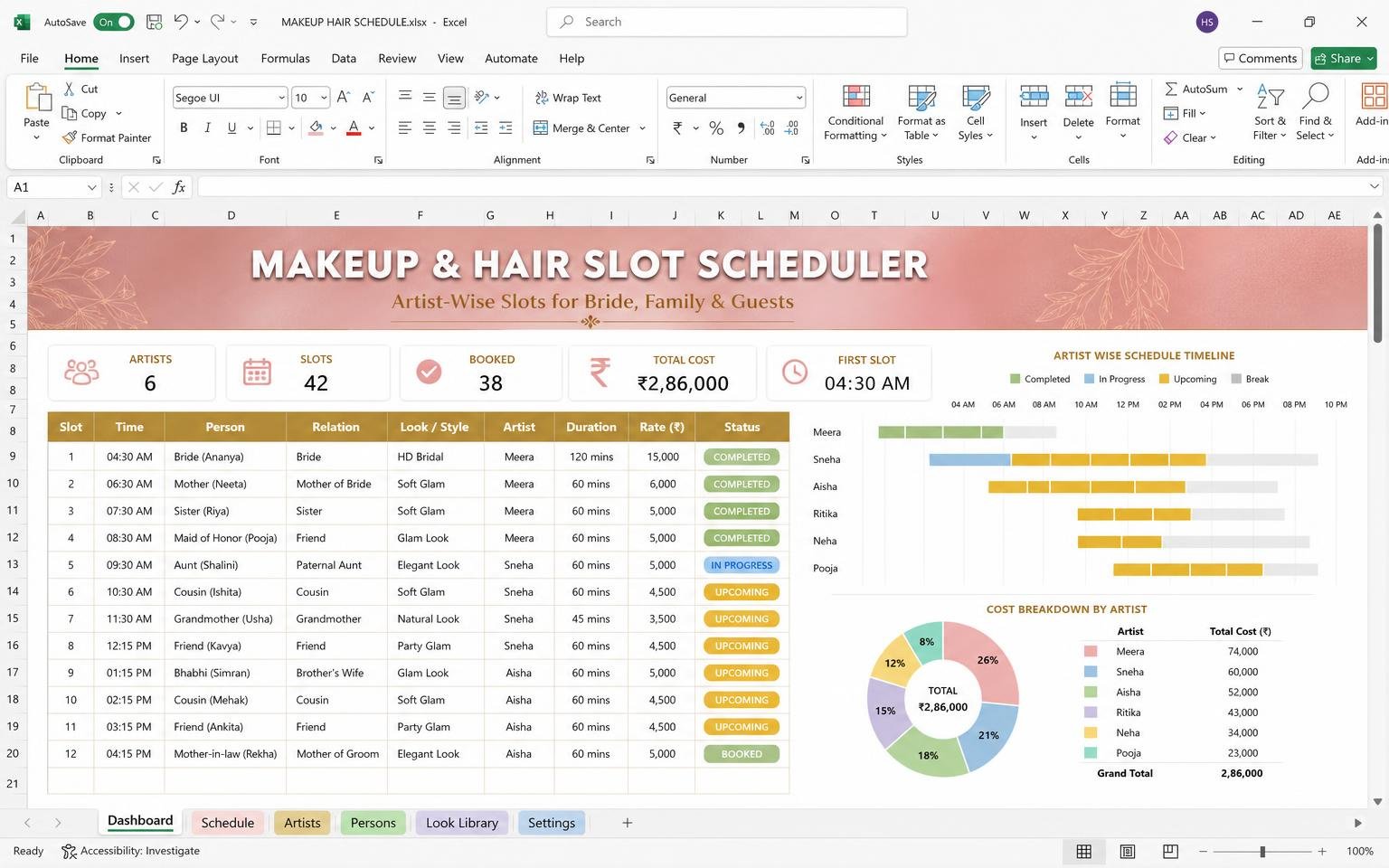Click the Comments button
The width and height of the screenshot is (1389, 868).
pos(1261,58)
